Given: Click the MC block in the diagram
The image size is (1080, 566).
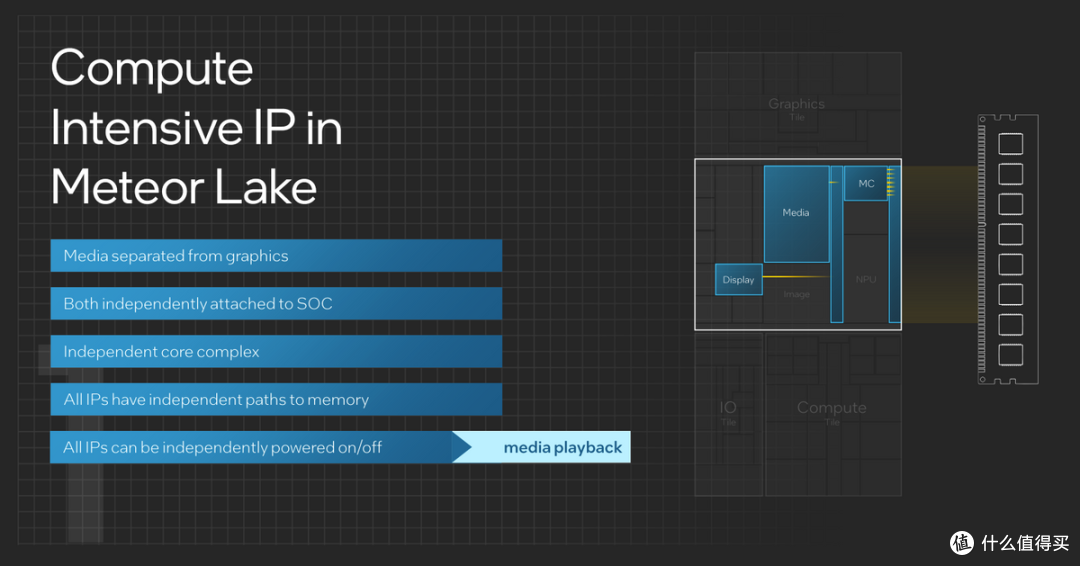Looking at the screenshot, I should 866,183.
